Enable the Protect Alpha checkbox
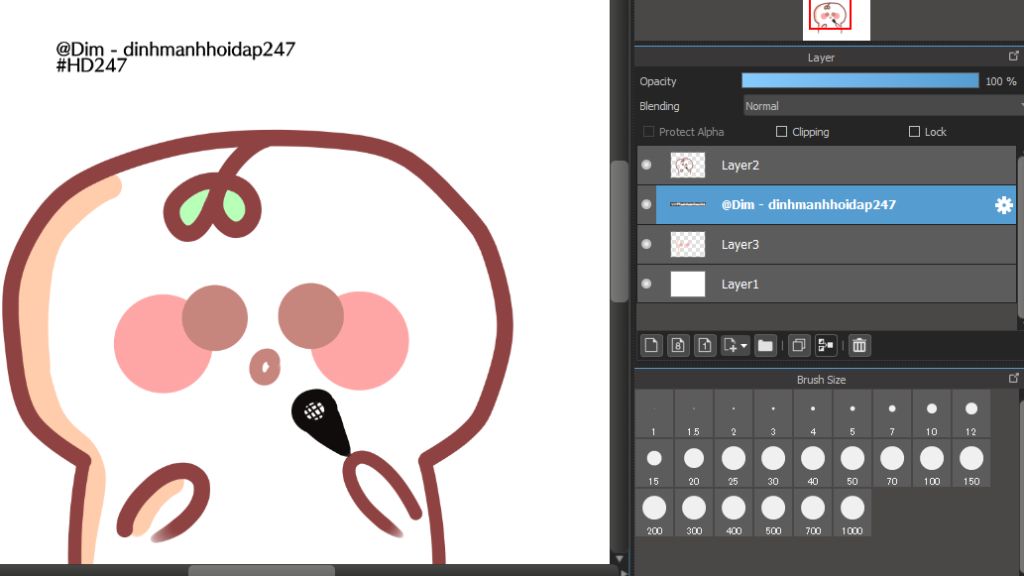The image size is (1024, 576). [648, 132]
